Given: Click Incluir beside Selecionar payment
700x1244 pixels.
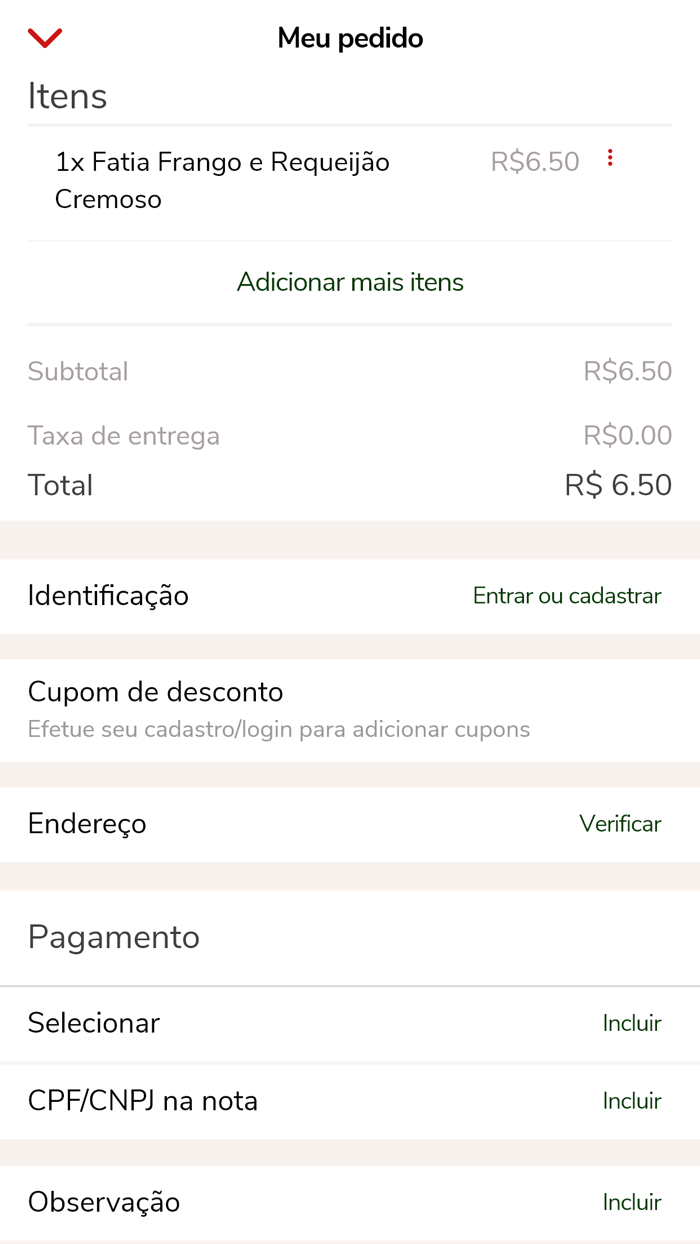Looking at the screenshot, I should 631,1023.
